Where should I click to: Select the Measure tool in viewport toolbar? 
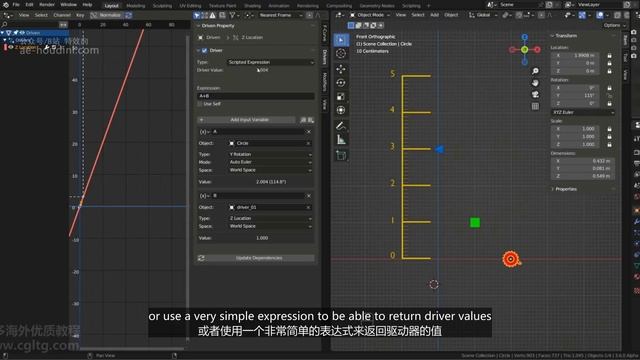coord(341,140)
